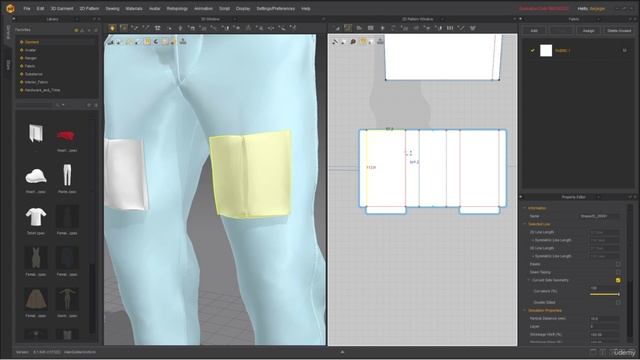The height and width of the screenshot is (360, 640).
Task: Click the Name input field in Property Editor
Action: pyautogui.click(x=600, y=216)
